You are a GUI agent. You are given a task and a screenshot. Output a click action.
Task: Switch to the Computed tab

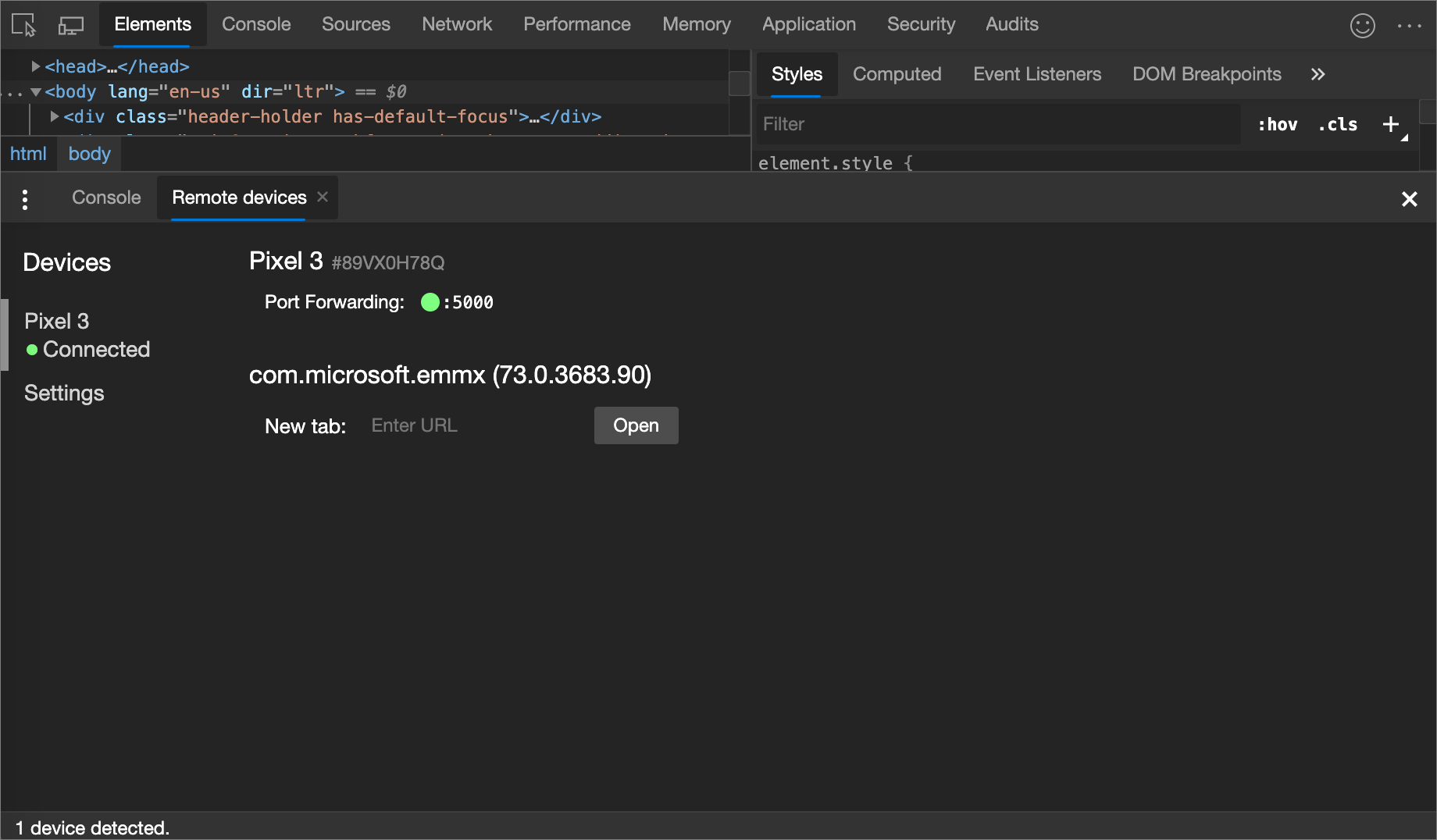click(x=897, y=74)
